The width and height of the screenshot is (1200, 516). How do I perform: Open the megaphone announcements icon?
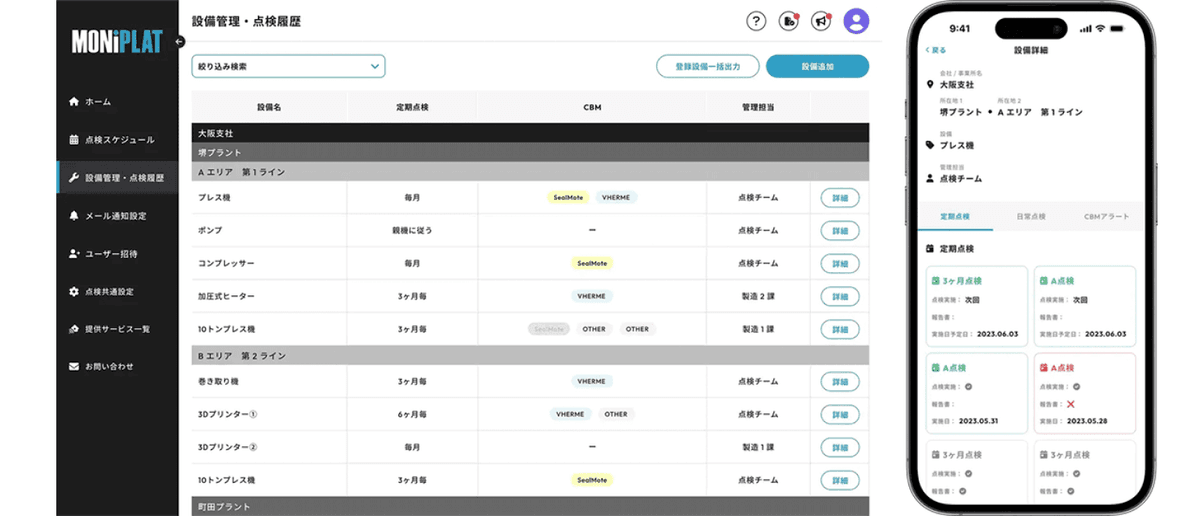820,21
